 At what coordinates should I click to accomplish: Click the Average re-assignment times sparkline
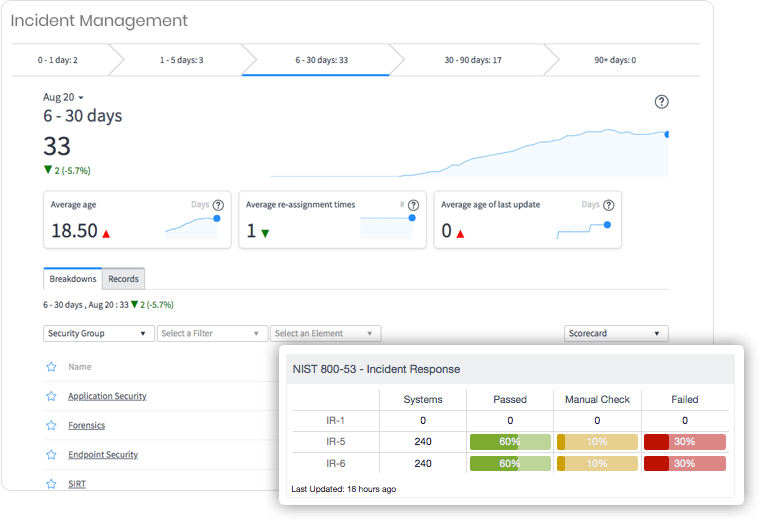(387, 227)
